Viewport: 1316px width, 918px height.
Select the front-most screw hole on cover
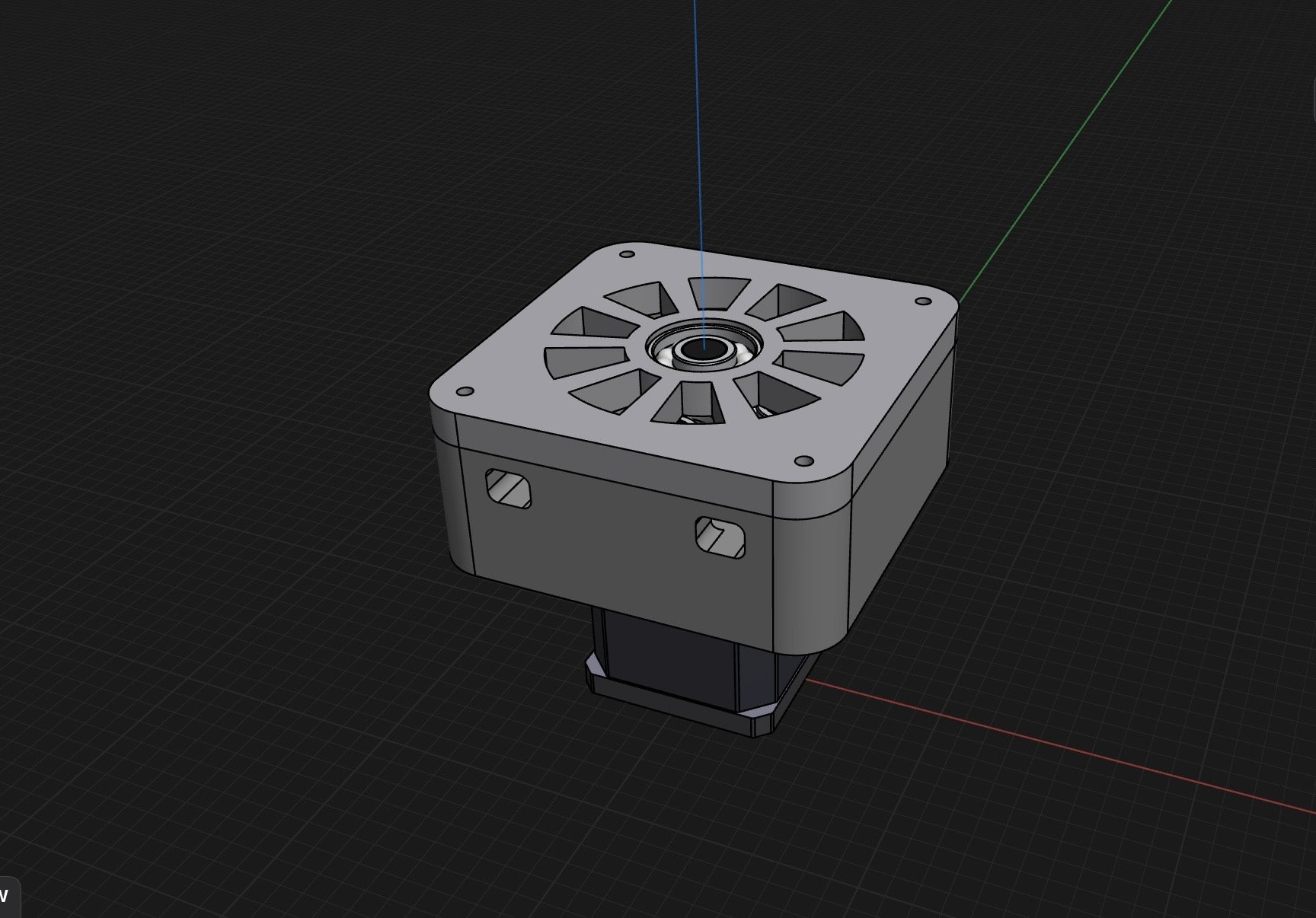804,461
